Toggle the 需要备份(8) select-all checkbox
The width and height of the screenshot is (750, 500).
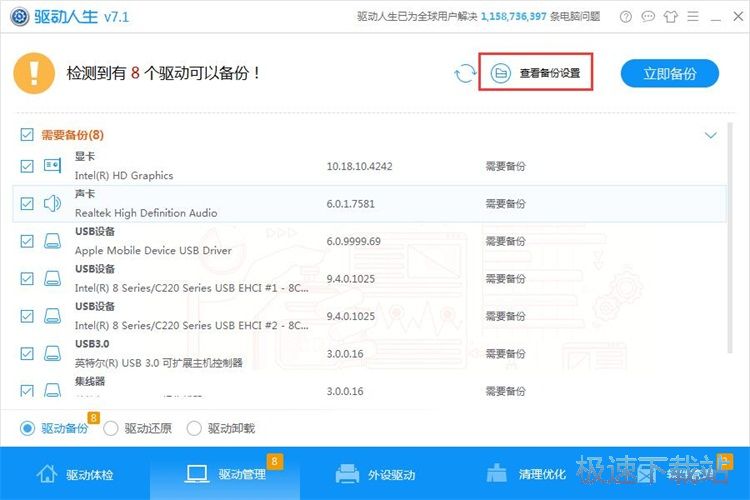click(27, 135)
